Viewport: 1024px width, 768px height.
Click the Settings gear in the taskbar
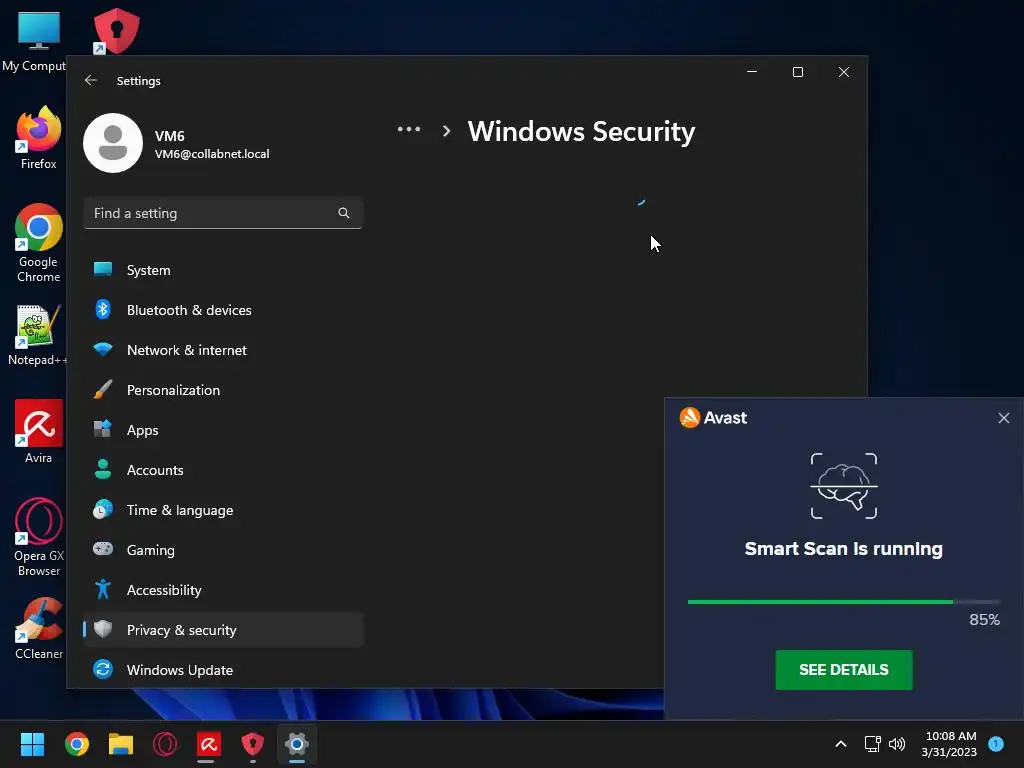point(296,744)
